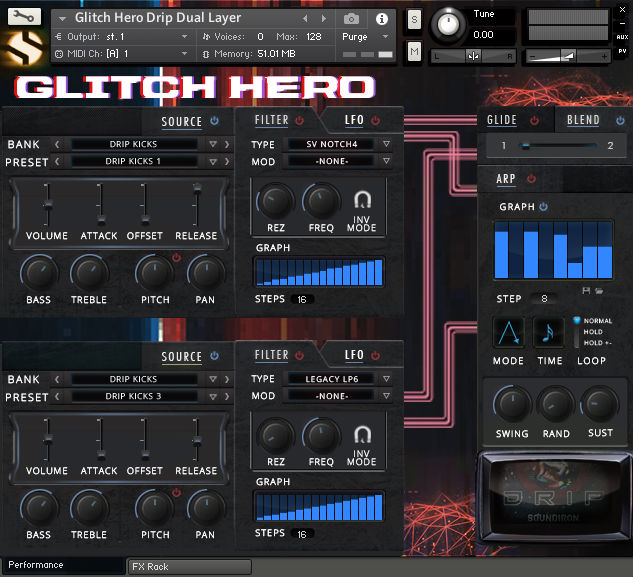Click the upper layer STEPS value 16
The image size is (633, 577).
tap(302, 300)
